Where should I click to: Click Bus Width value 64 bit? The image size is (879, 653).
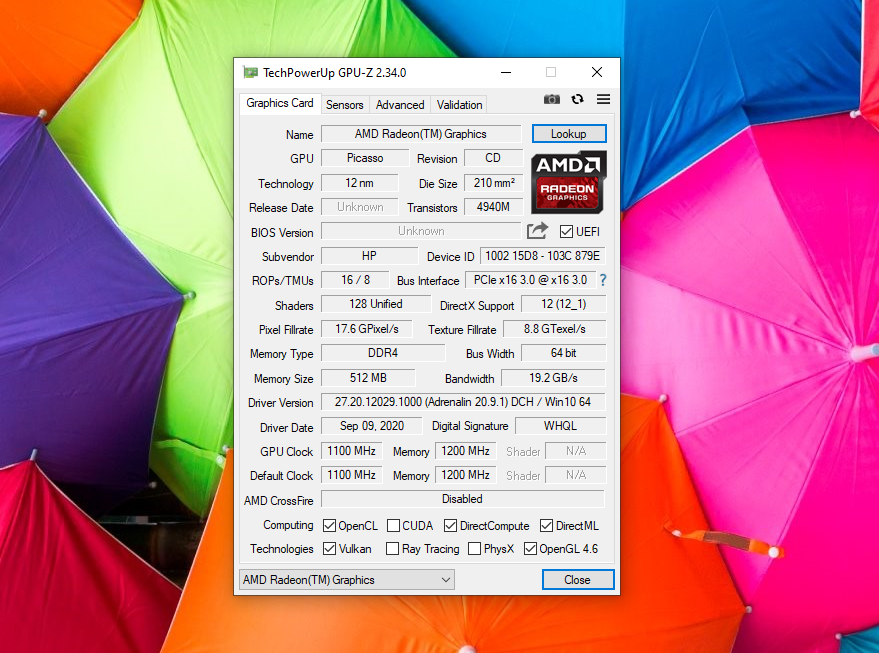563,353
